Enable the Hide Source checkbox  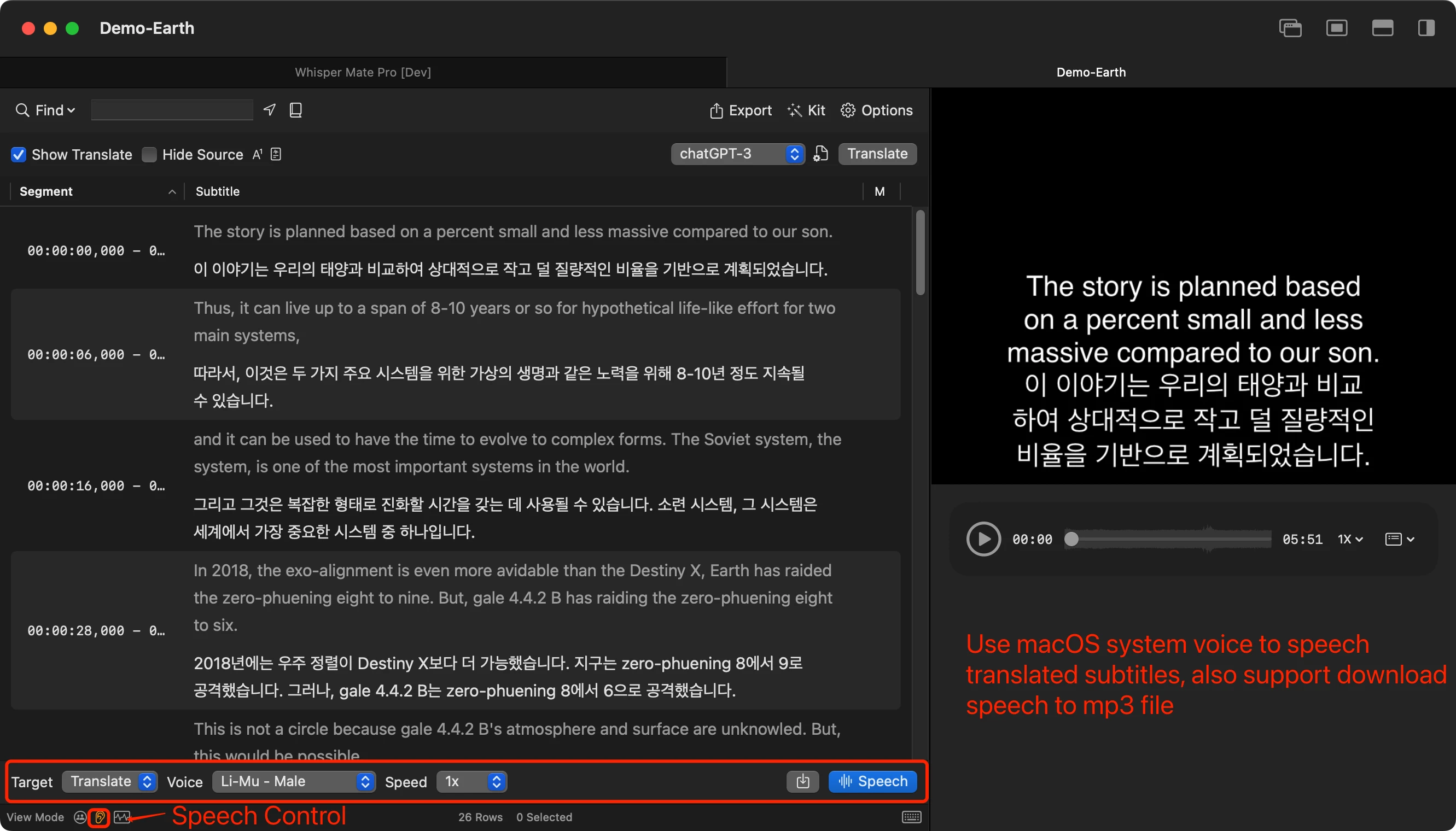149,155
